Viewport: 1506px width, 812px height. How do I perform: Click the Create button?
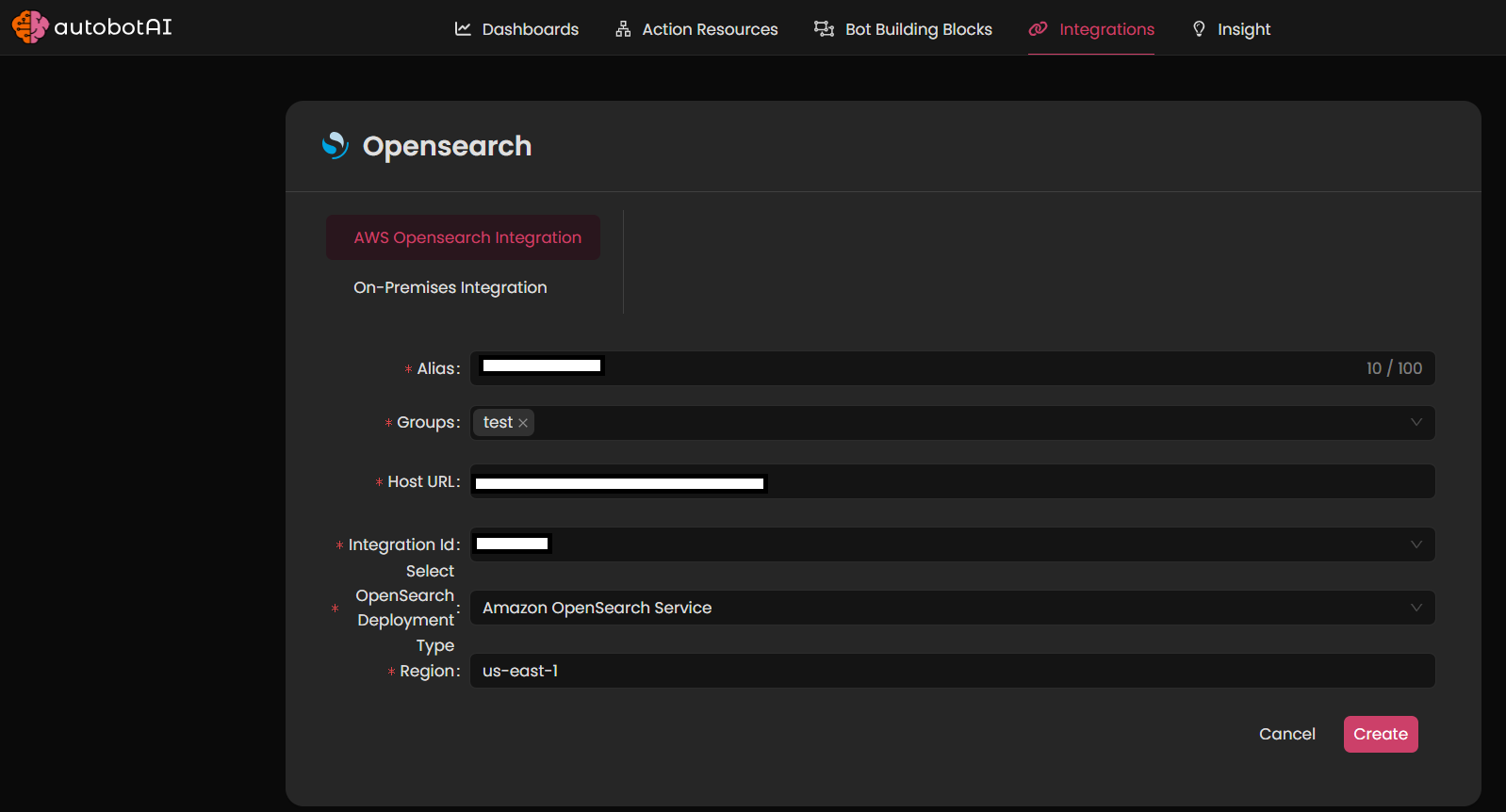[x=1381, y=734]
